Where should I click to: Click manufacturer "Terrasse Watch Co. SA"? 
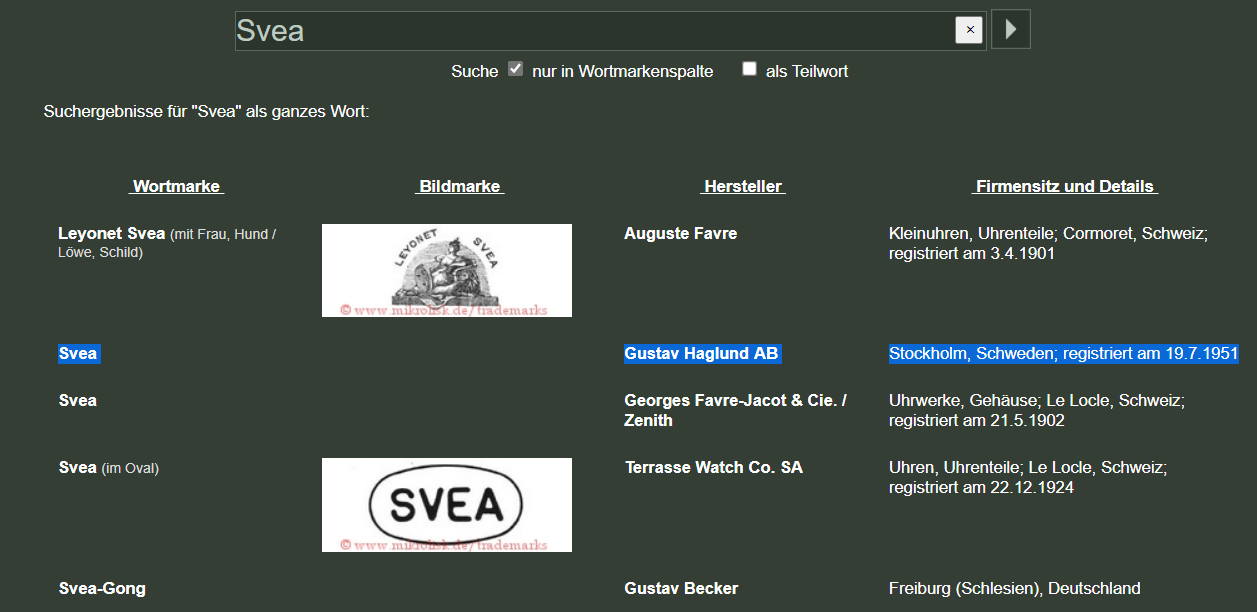tap(713, 468)
